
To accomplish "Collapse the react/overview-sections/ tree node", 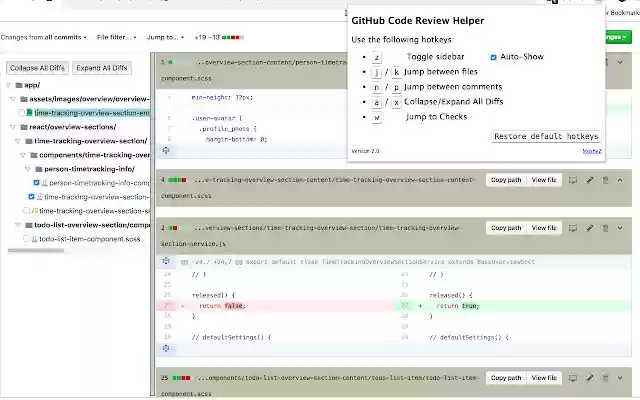I will click(x=13, y=127).
